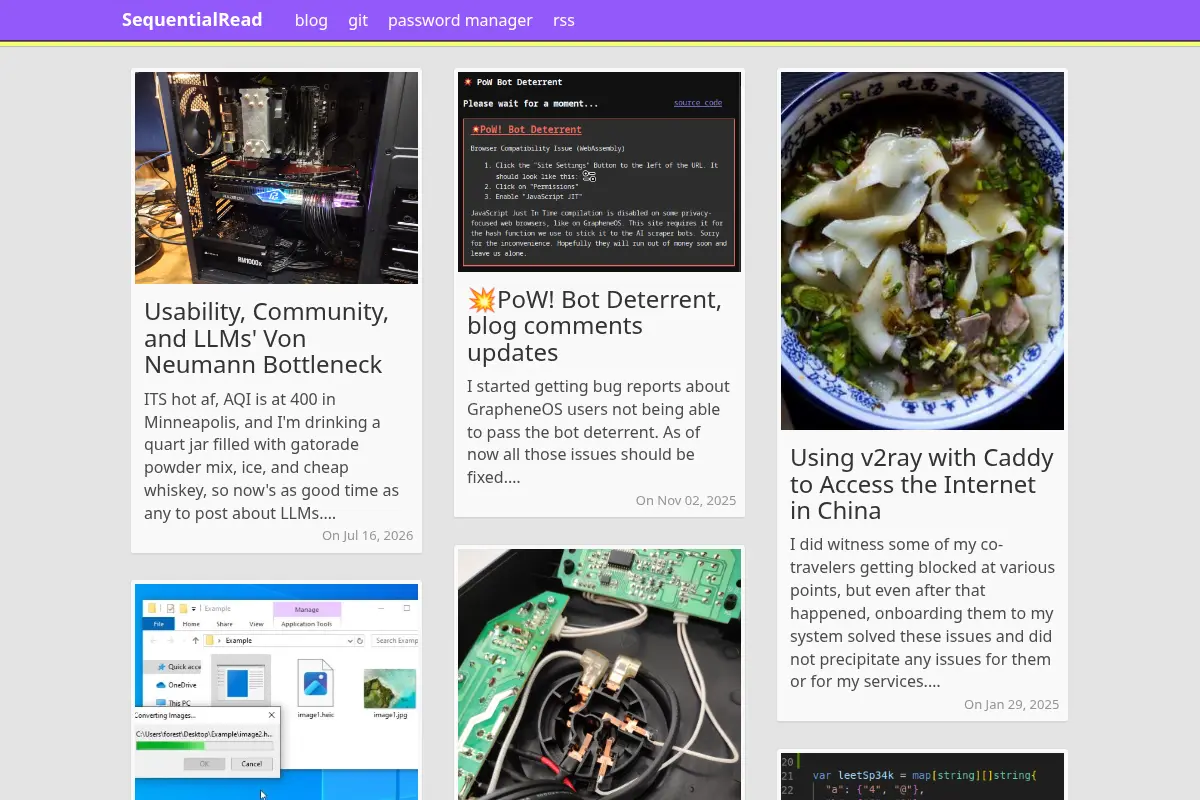Open the rss feed link
The width and height of the screenshot is (1200, 800).
[x=564, y=20]
